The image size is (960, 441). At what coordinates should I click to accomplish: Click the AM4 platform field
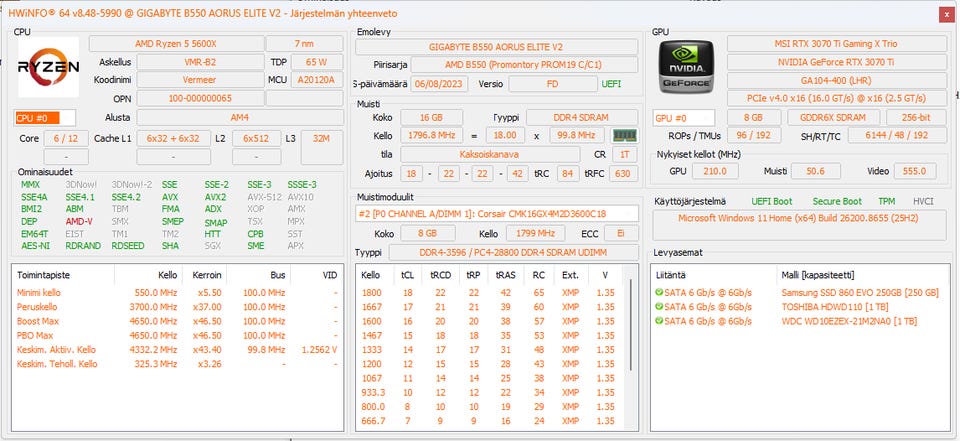[x=240, y=118]
